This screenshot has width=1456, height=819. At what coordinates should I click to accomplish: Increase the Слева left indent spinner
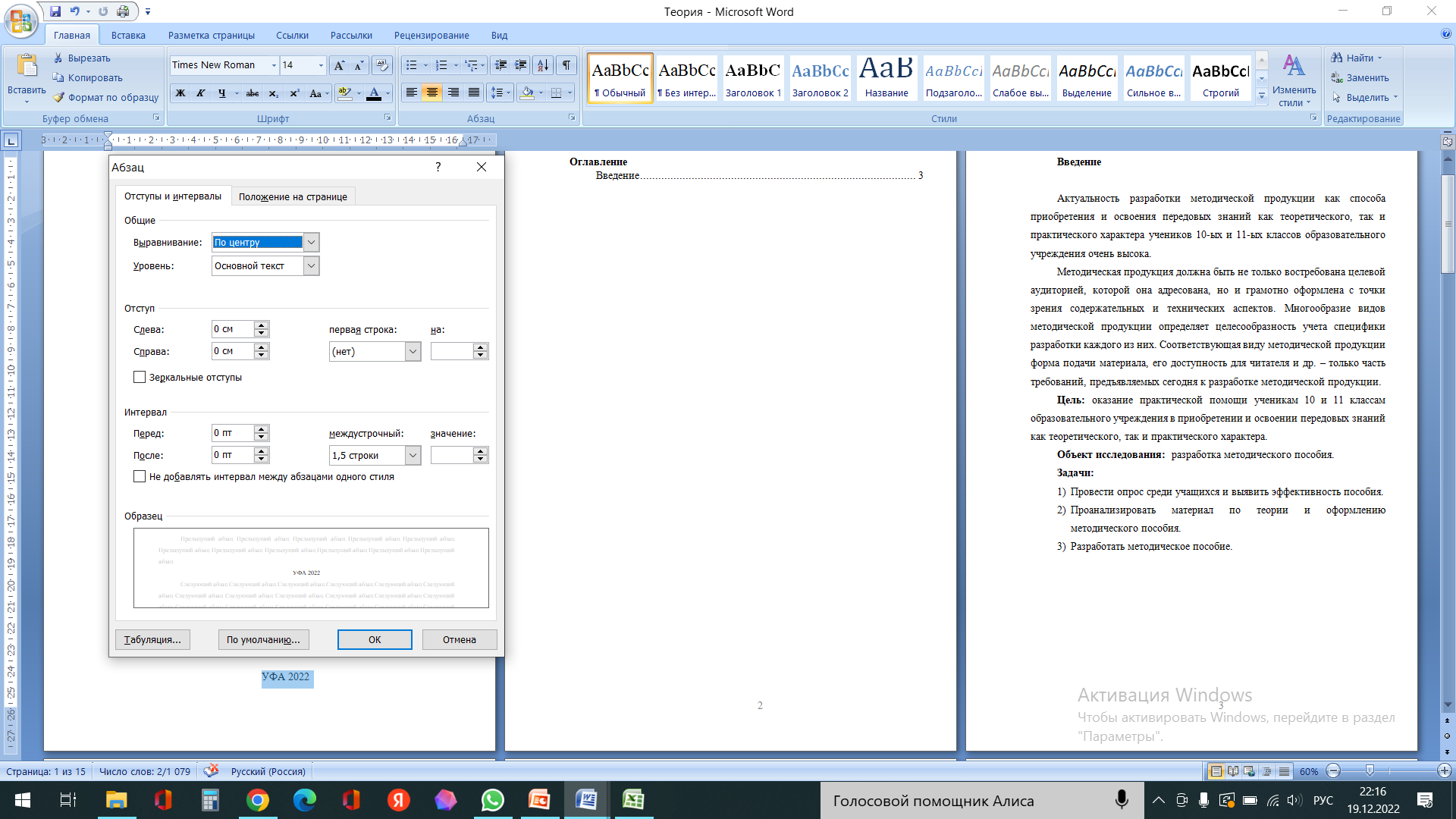point(262,325)
